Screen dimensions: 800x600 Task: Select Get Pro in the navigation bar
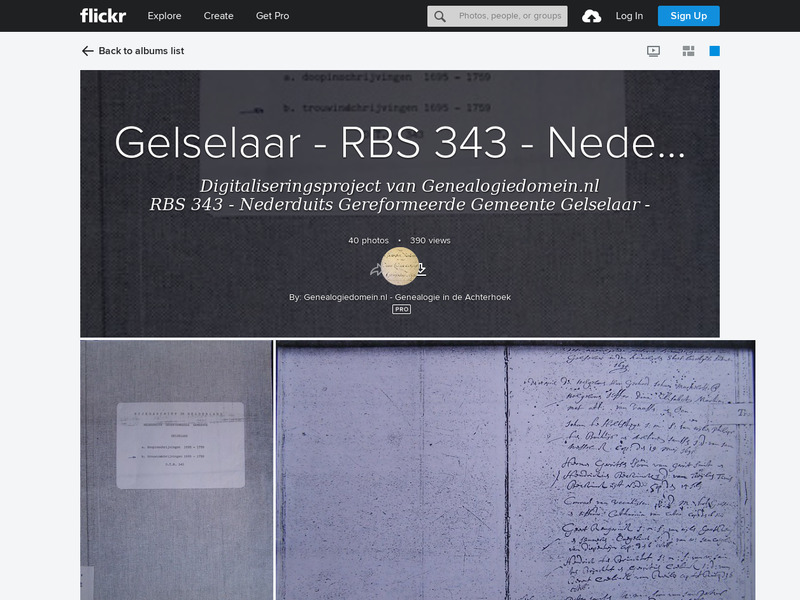pyautogui.click(x=272, y=16)
